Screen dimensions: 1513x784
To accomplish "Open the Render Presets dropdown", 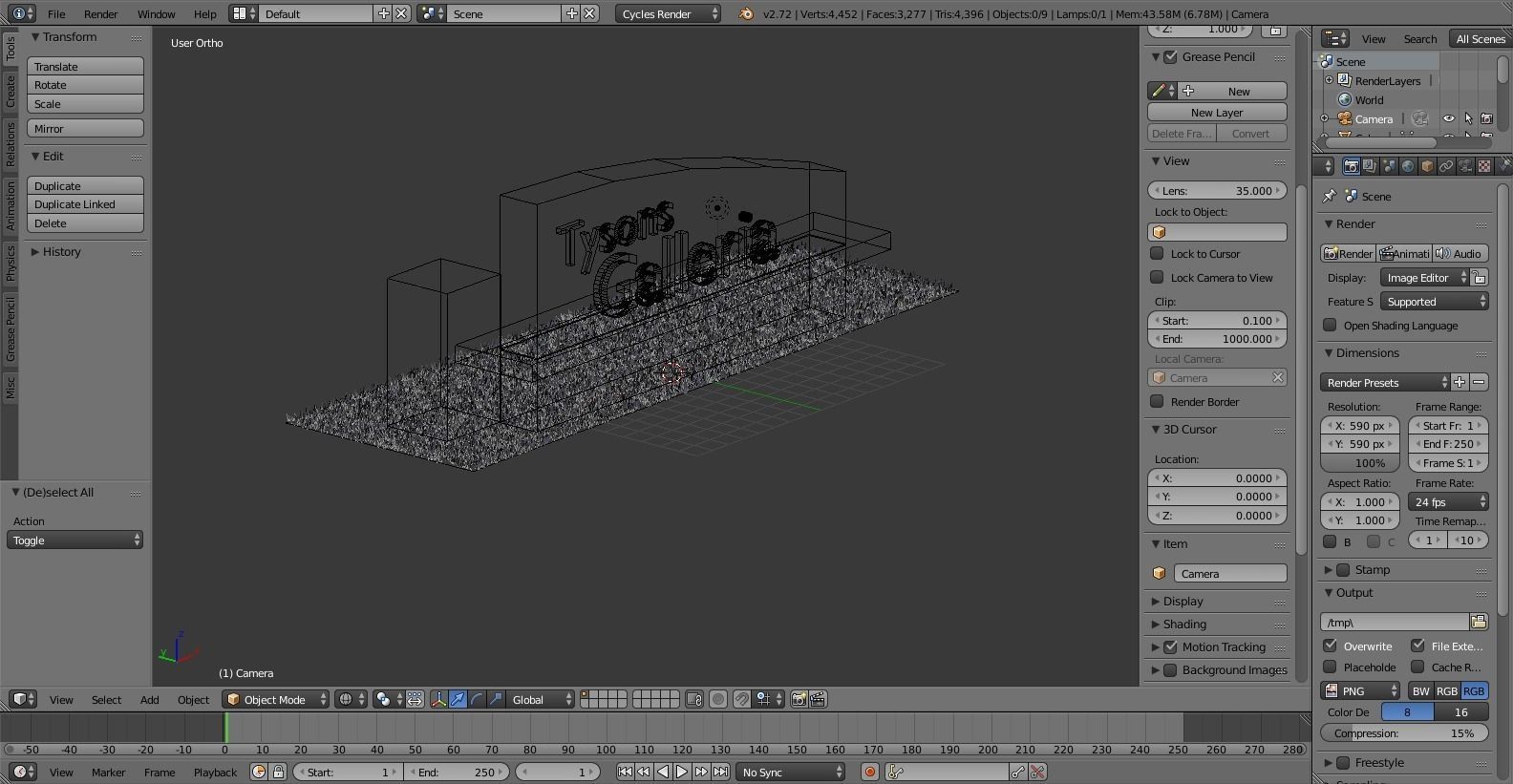I will click(1385, 382).
